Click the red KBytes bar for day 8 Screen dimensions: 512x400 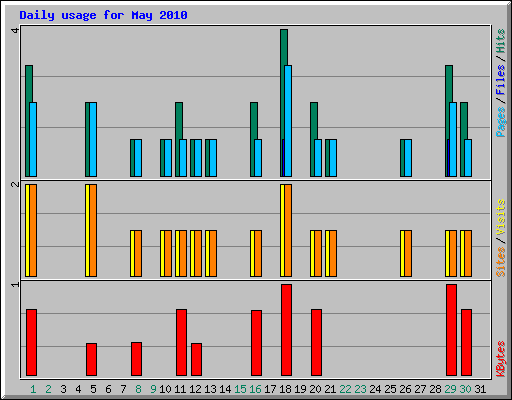[x=136, y=359]
